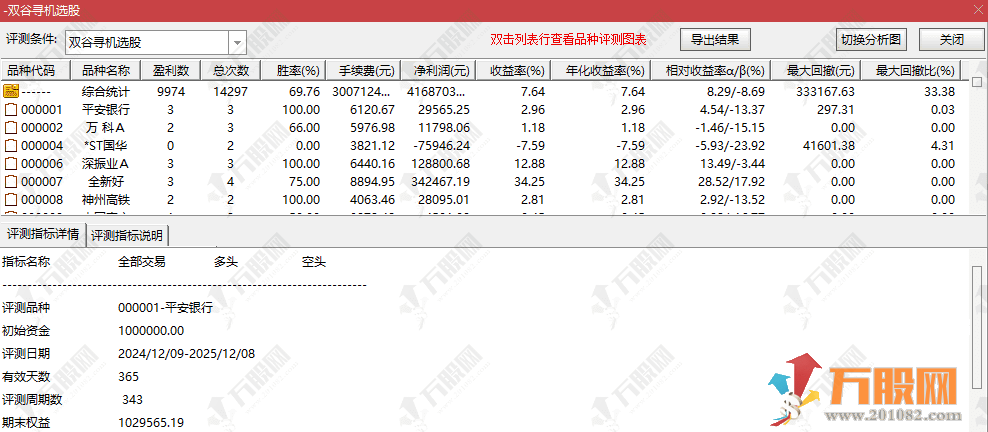Click the 评测日期 value 2024/12/09-2025/12/08
The image size is (988, 432).
[187, 353]
